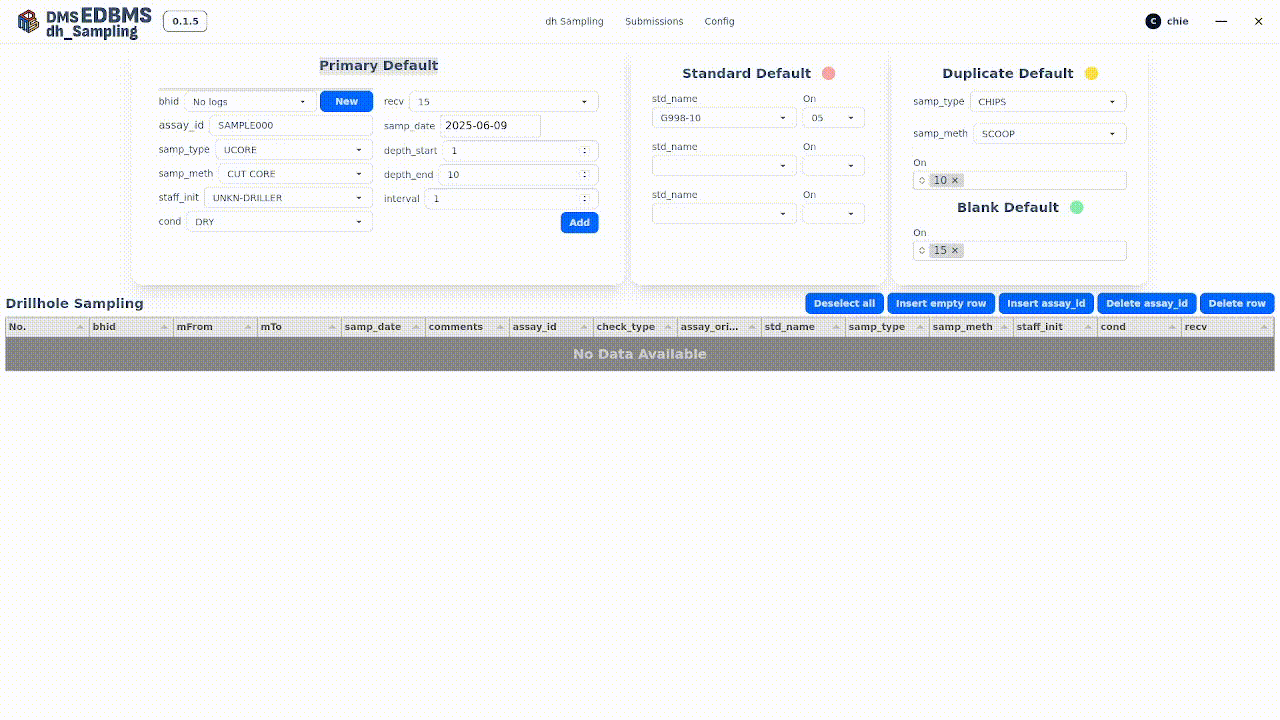This screenshot has width=1280, height=720.
Task: Click the assay_id input field
Action: tap(290, 126)
